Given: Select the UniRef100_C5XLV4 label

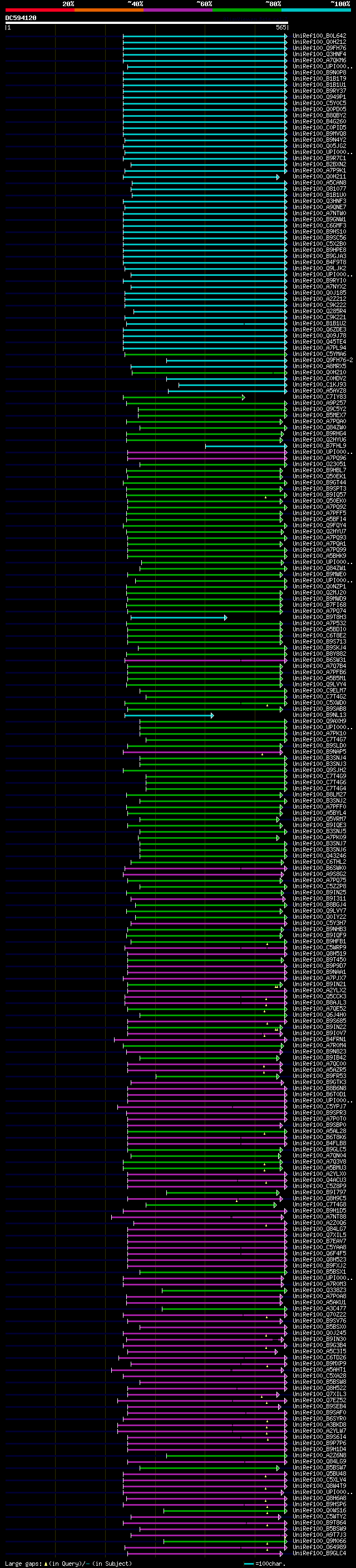Looking at the screenshot, I should click(x=319, y=1480).
